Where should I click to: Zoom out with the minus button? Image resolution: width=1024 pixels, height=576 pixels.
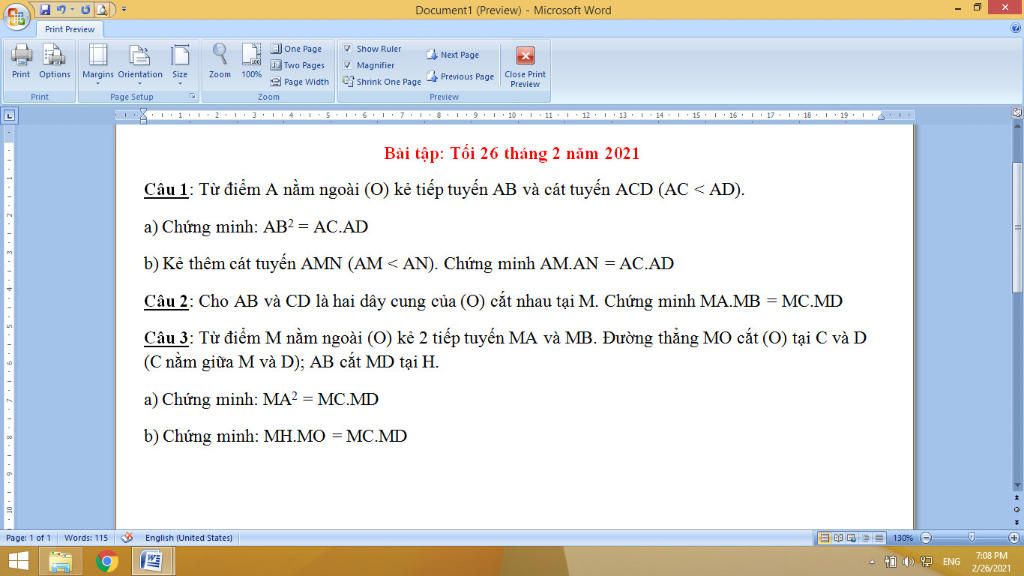(x=926, y=537)
